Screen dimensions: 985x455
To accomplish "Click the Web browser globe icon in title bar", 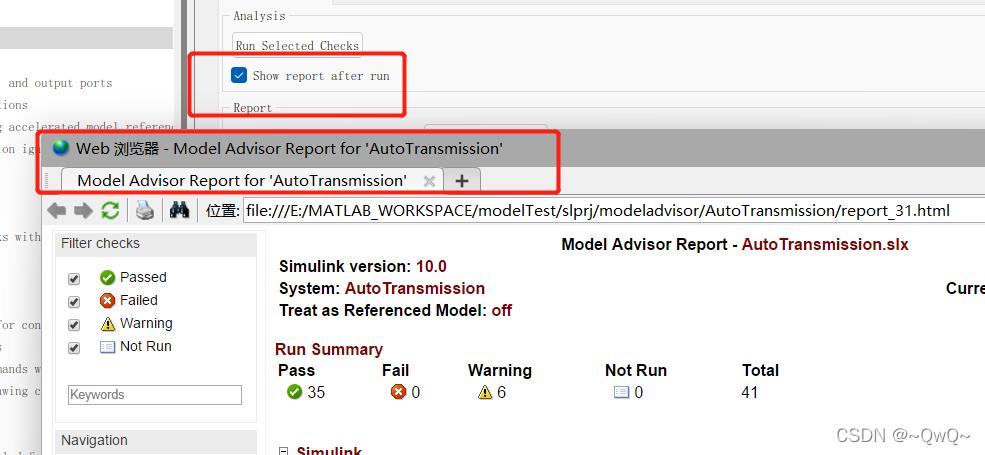I will pyautogui.click(x=61, y=148).
